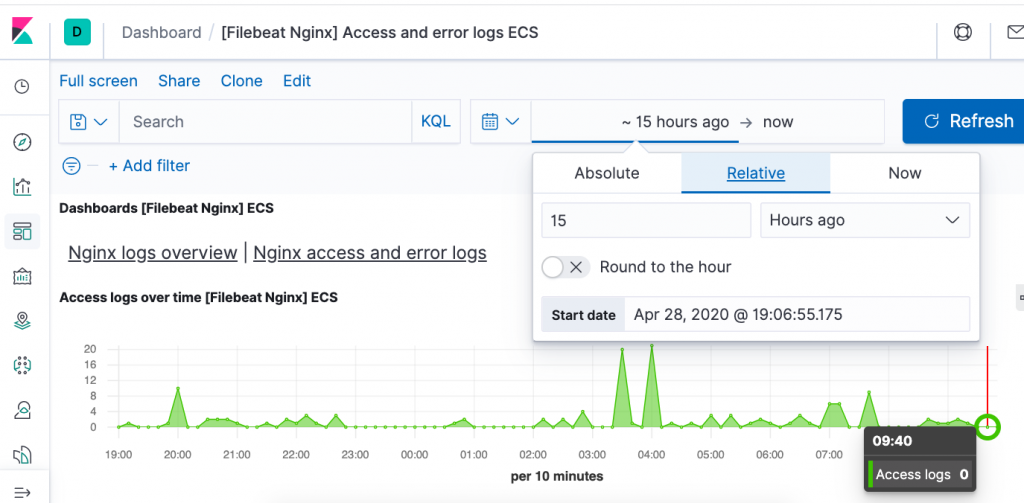This screenshot has width=1024, height=503.
Task: Click the Kibana logo
Action: (x=22, y=32)
